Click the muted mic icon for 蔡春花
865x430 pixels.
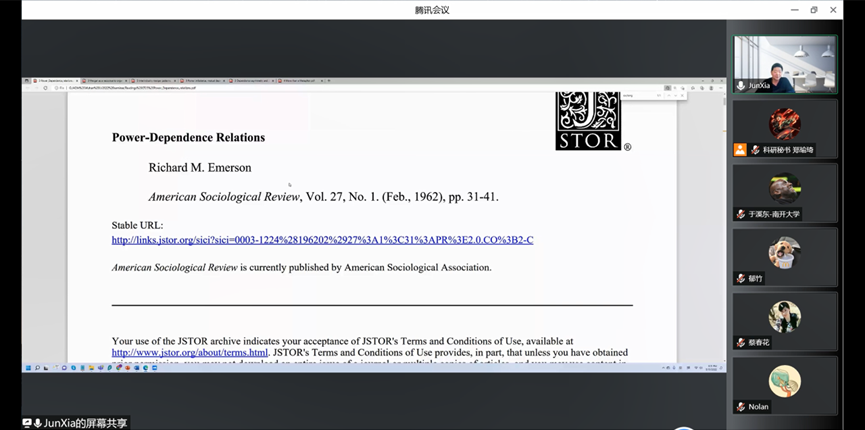pyautogui.click(x=741, y=343)
